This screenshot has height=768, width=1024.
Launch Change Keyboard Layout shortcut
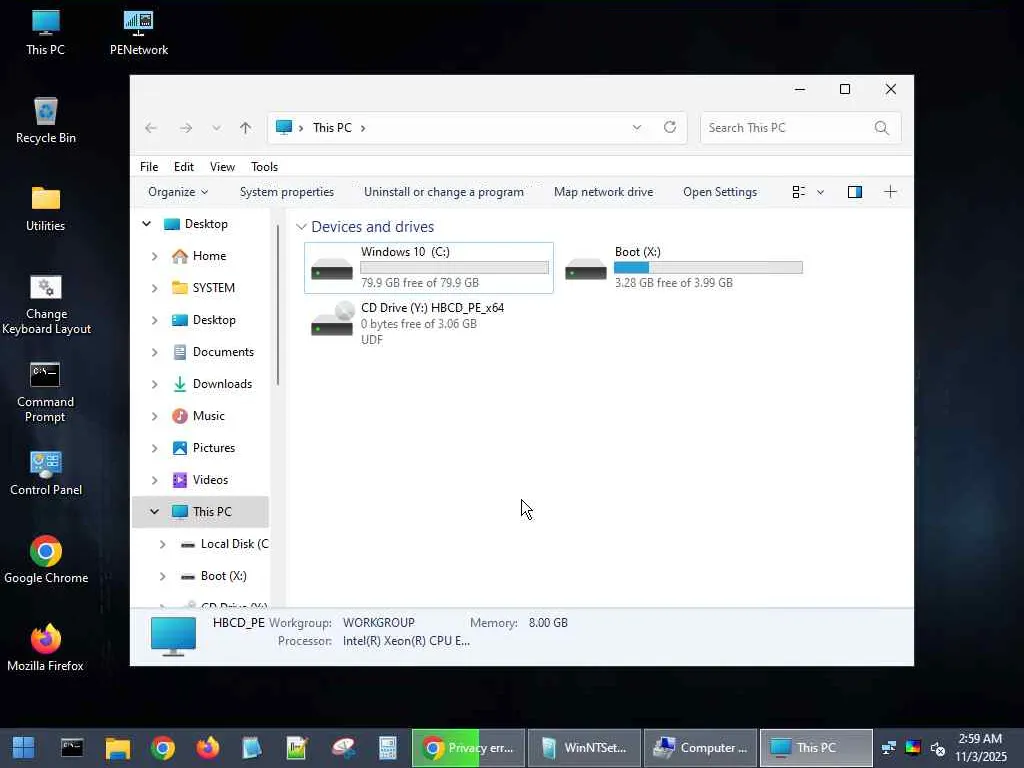click(x=46, y=304)
